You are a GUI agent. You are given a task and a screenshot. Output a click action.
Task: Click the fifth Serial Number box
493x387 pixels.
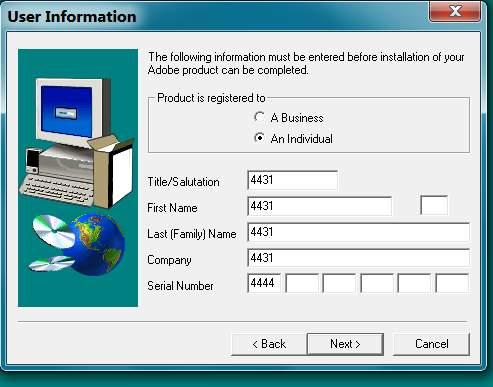pos(414,283)
